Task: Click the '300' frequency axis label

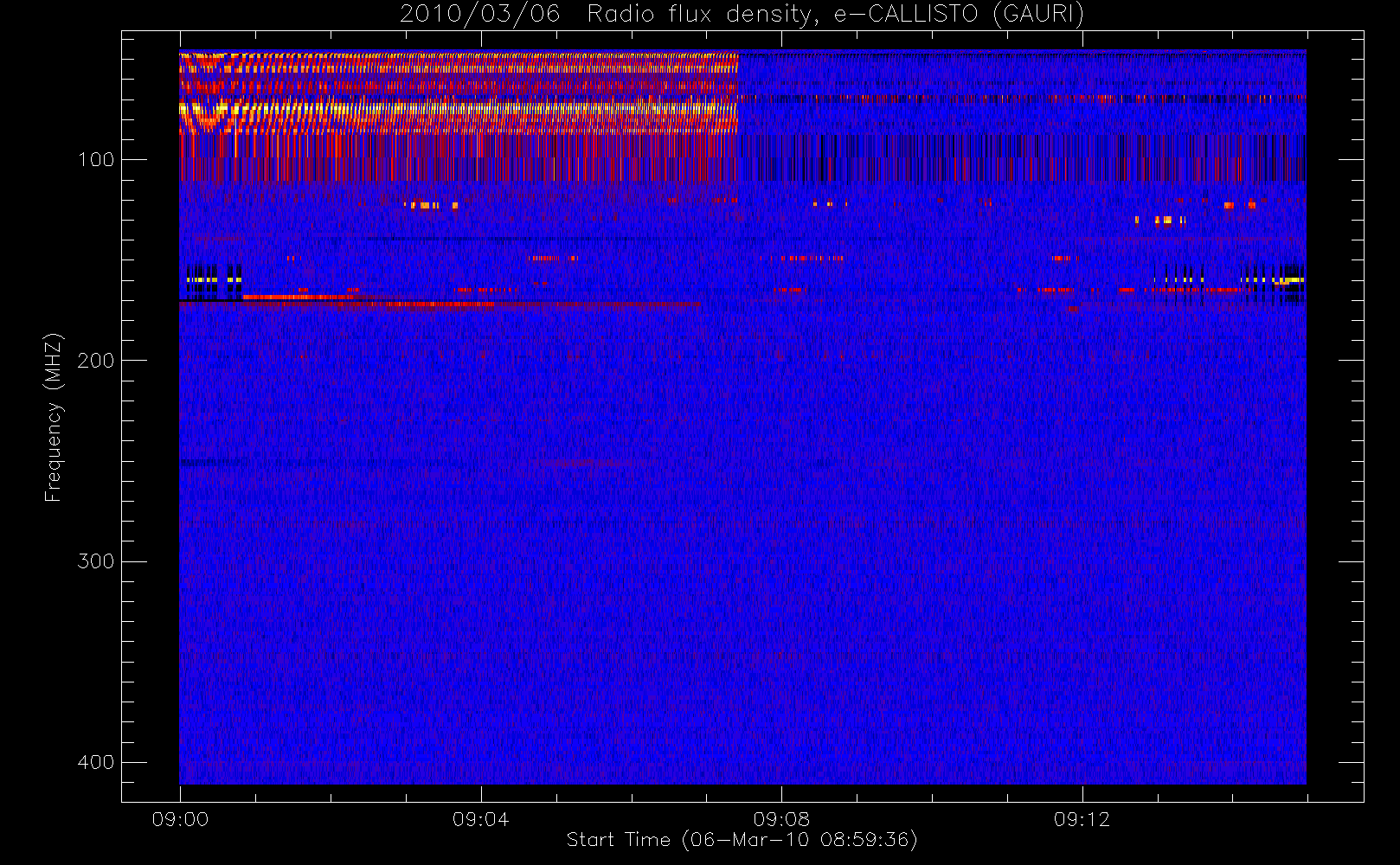Action: (95, 561)
